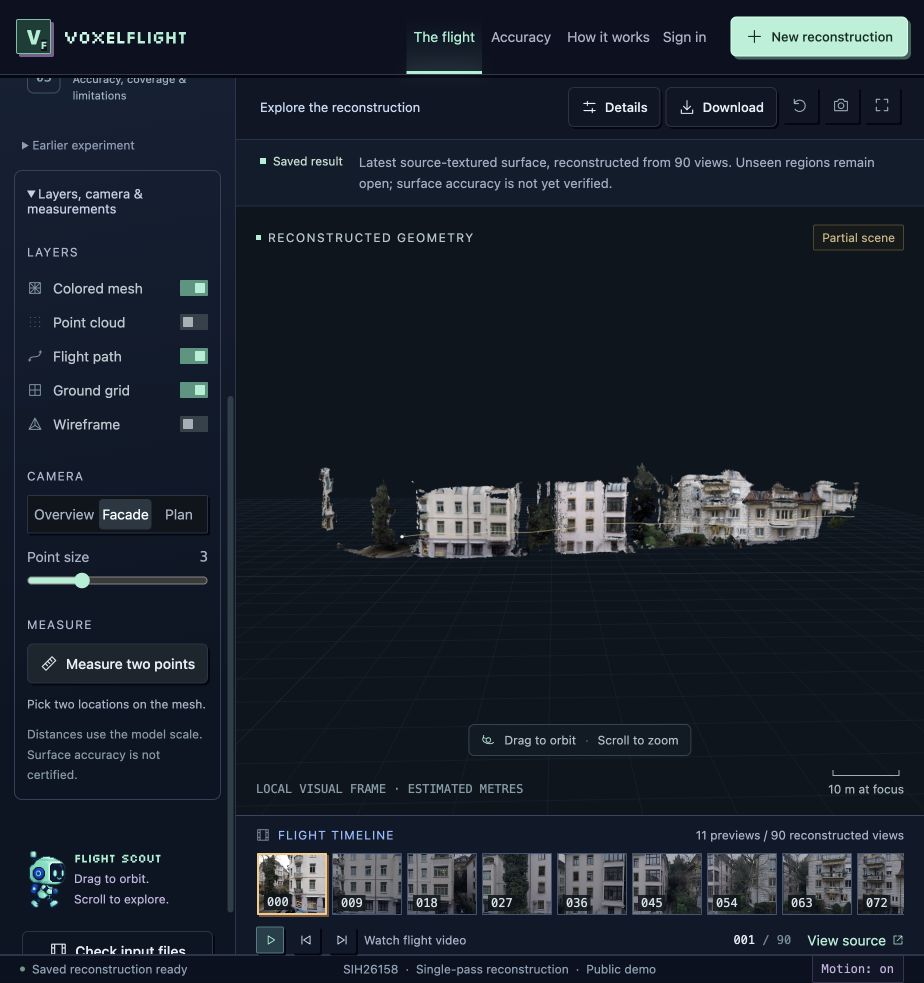Click the VoxelFlight logo icon
The height and width of the screenshot is (983, 924).
[34, 38]
